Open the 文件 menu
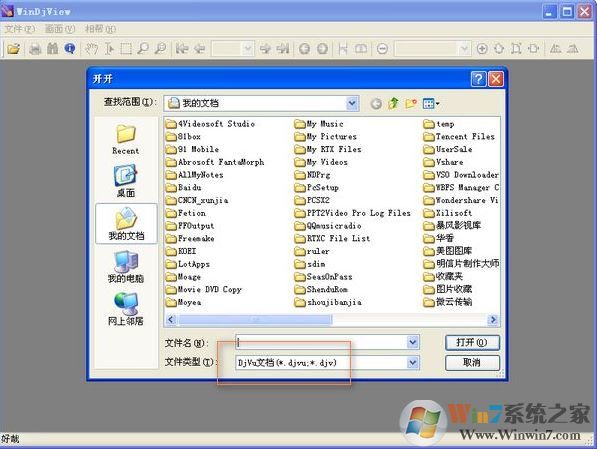The image size is (597, 449). [x=19, y=29]
